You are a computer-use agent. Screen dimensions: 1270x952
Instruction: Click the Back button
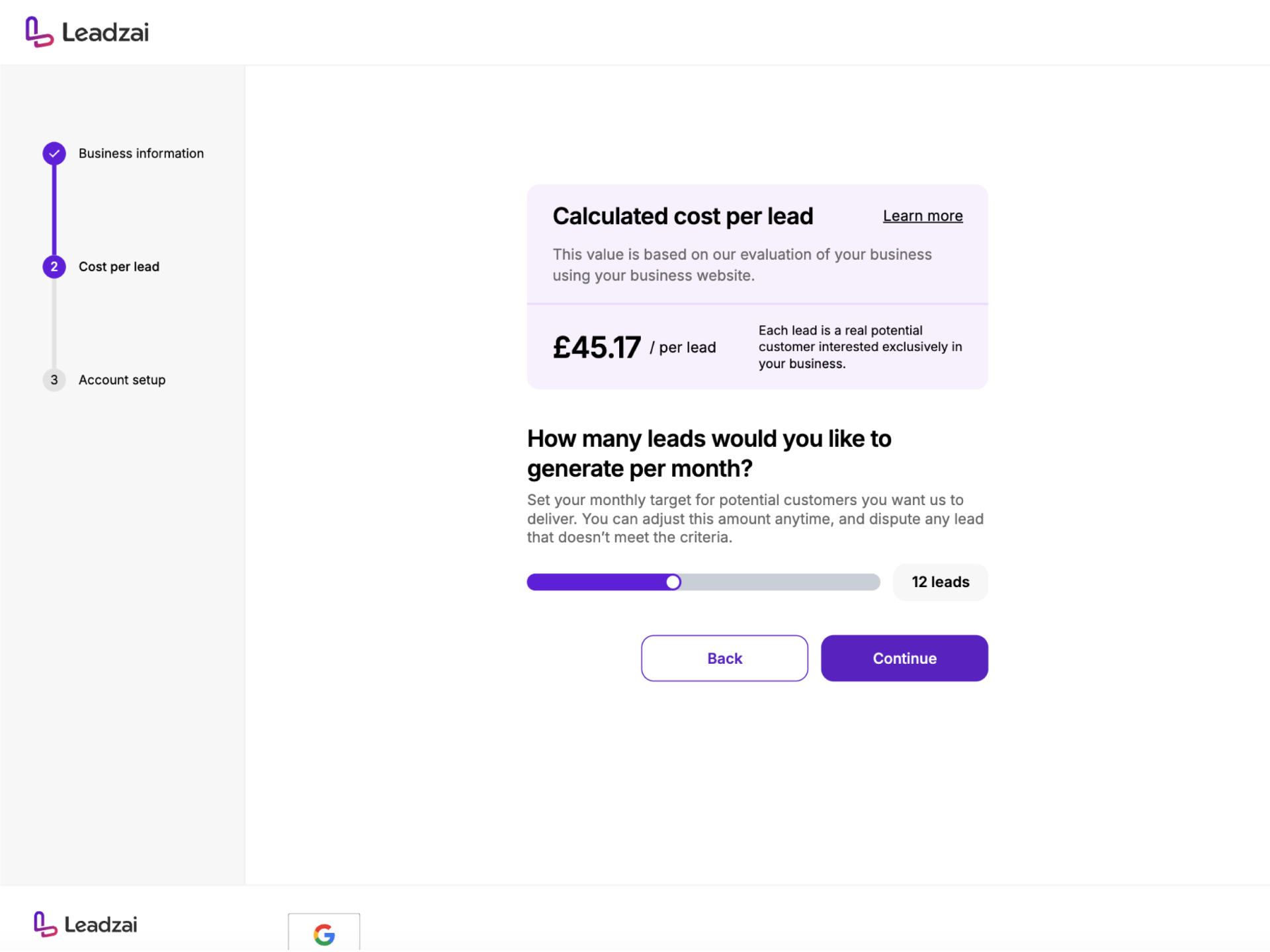[724, 658]
